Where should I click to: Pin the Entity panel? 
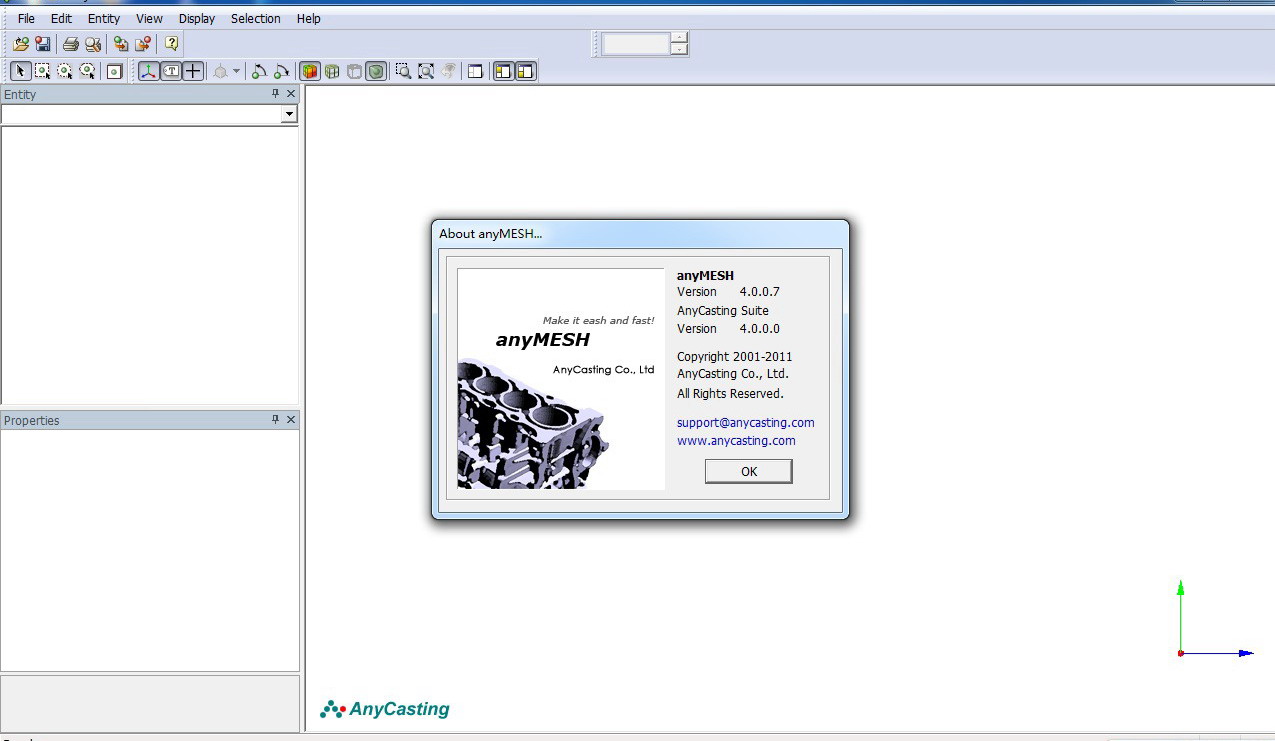[x=276, y=94]
